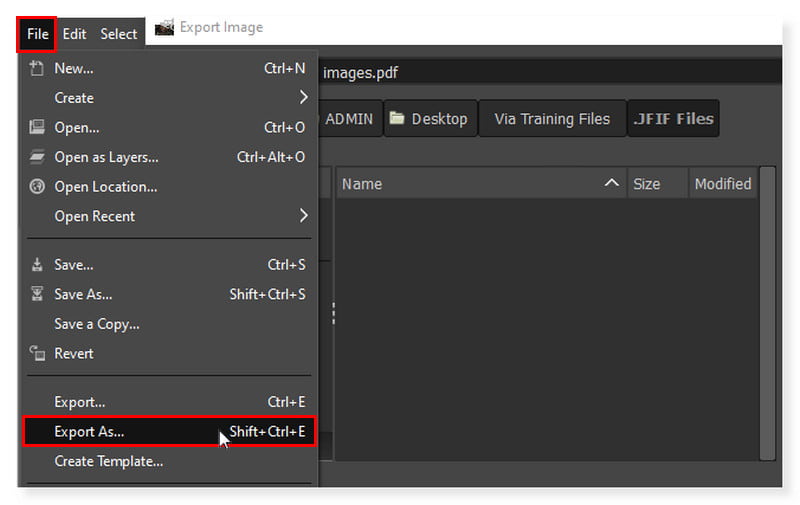800x505 pixels.
Task: Click the Save As icon
Action: (x=37, y=294)
